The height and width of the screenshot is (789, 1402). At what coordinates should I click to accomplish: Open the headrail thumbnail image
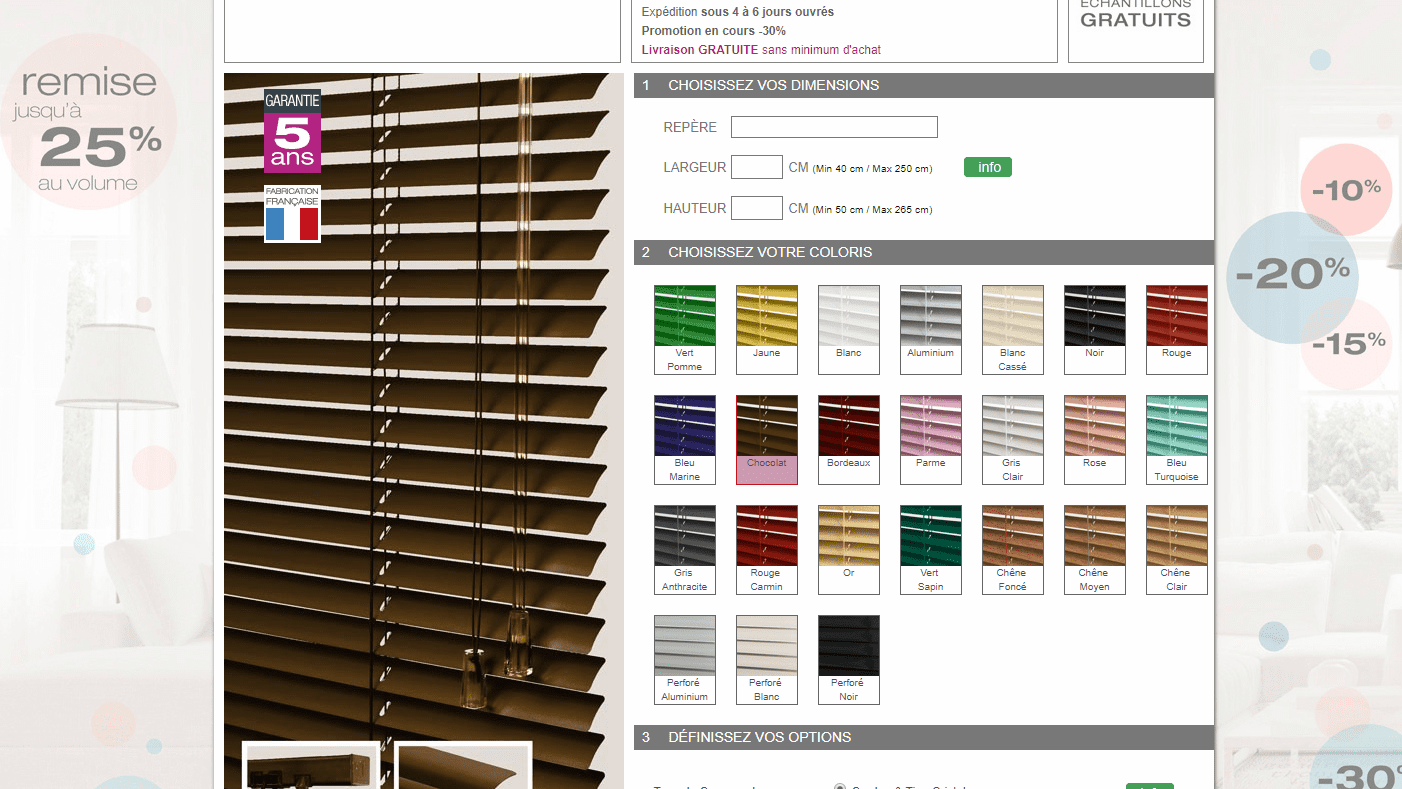311,766
